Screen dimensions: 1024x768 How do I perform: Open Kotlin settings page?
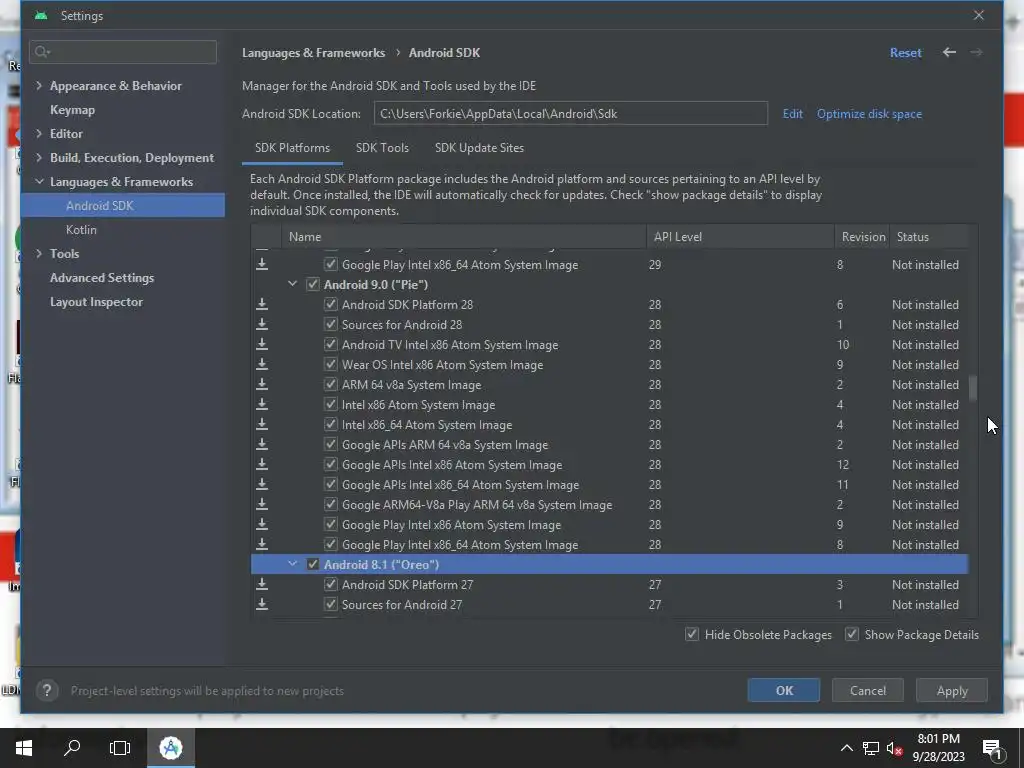point(81,230)
